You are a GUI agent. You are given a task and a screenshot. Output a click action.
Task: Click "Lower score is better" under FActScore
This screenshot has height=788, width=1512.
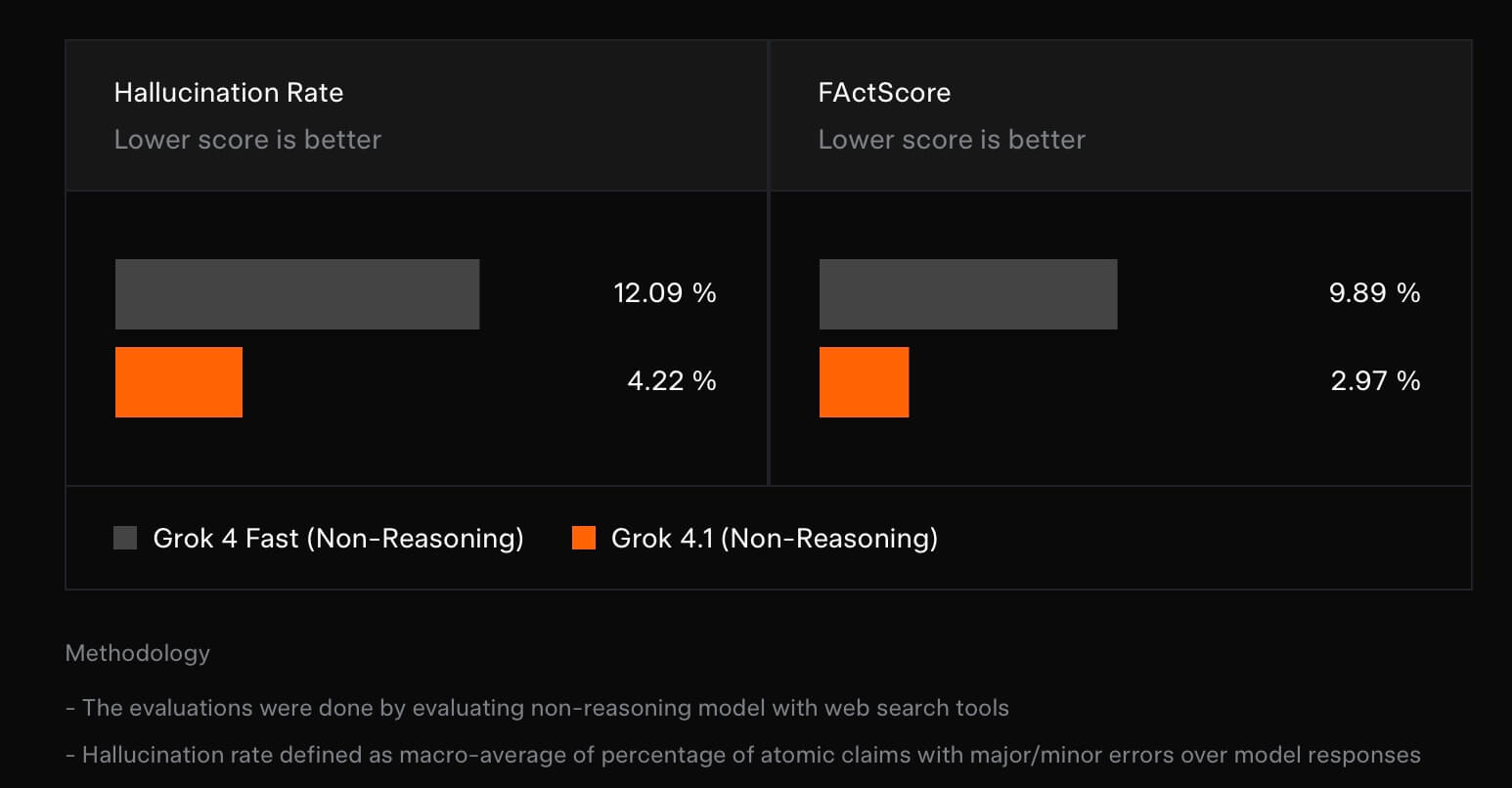tap(952, 140)
